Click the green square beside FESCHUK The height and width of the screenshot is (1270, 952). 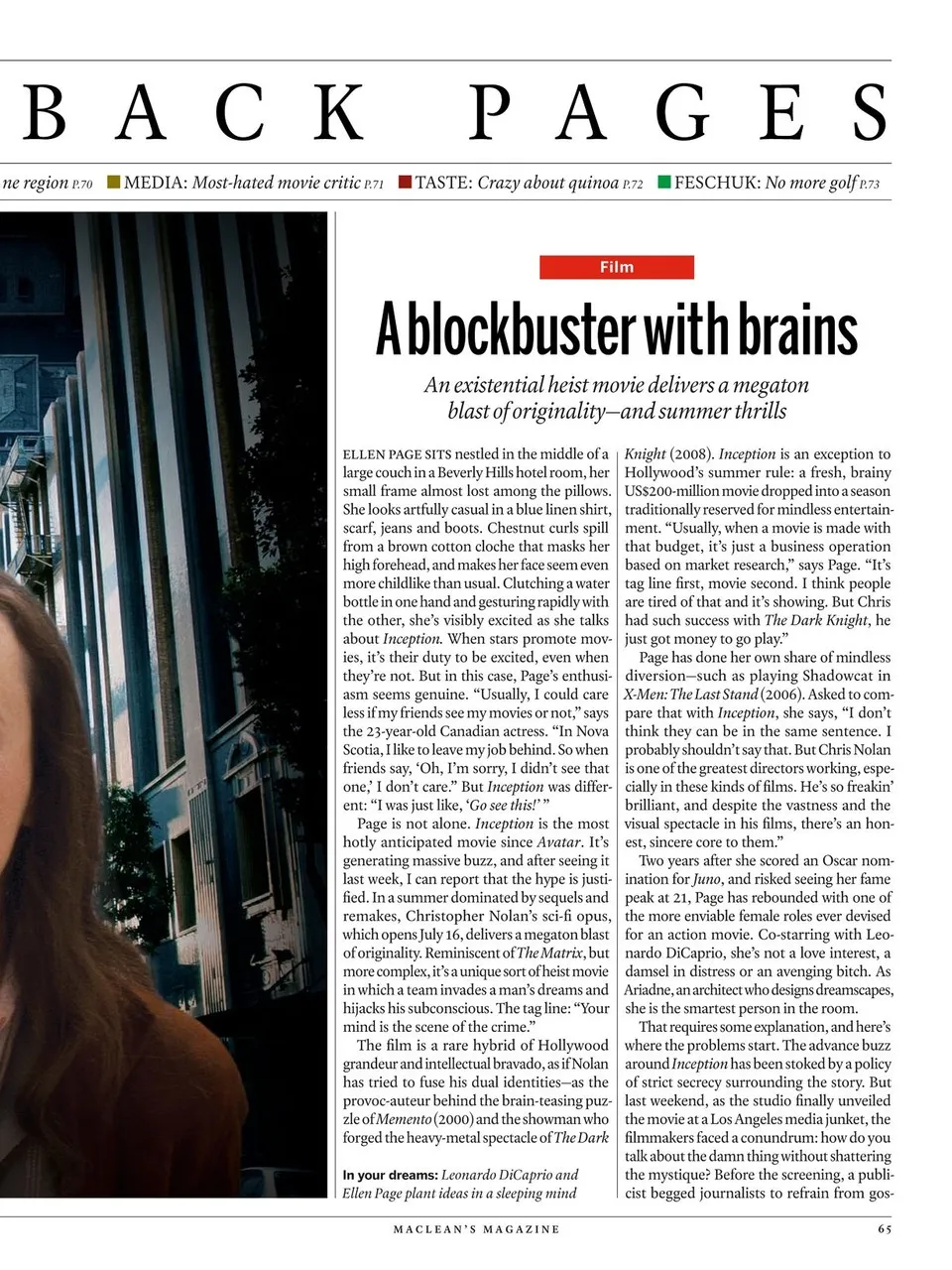tap(664, 183)
